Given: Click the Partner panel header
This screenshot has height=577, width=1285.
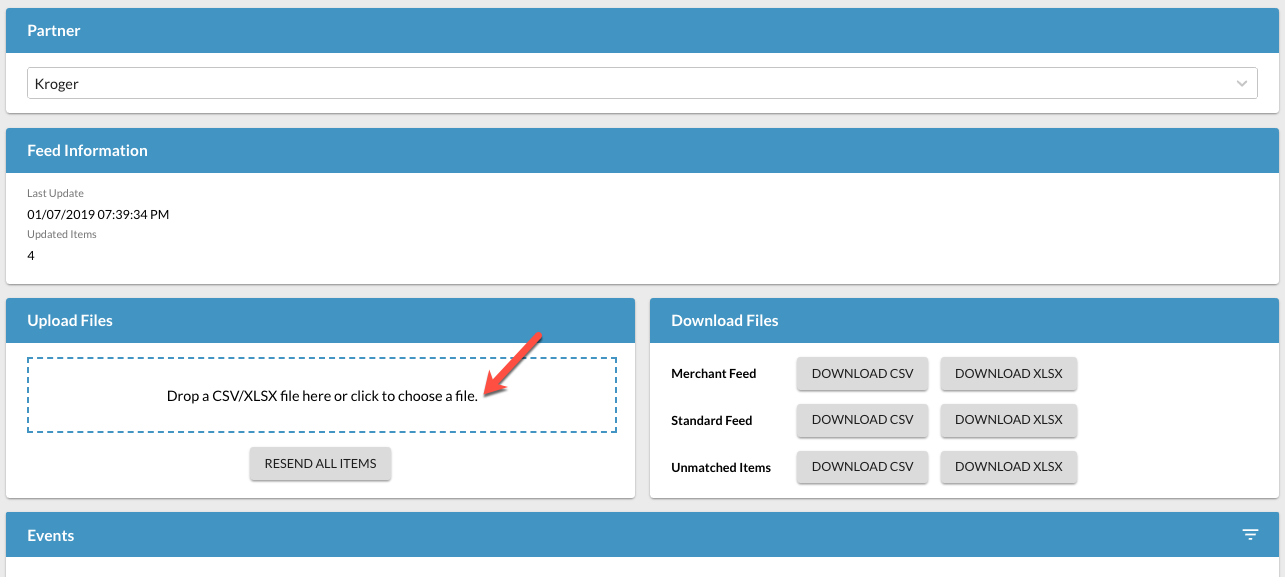Looking at the screenshot, I should click(54, 31).
